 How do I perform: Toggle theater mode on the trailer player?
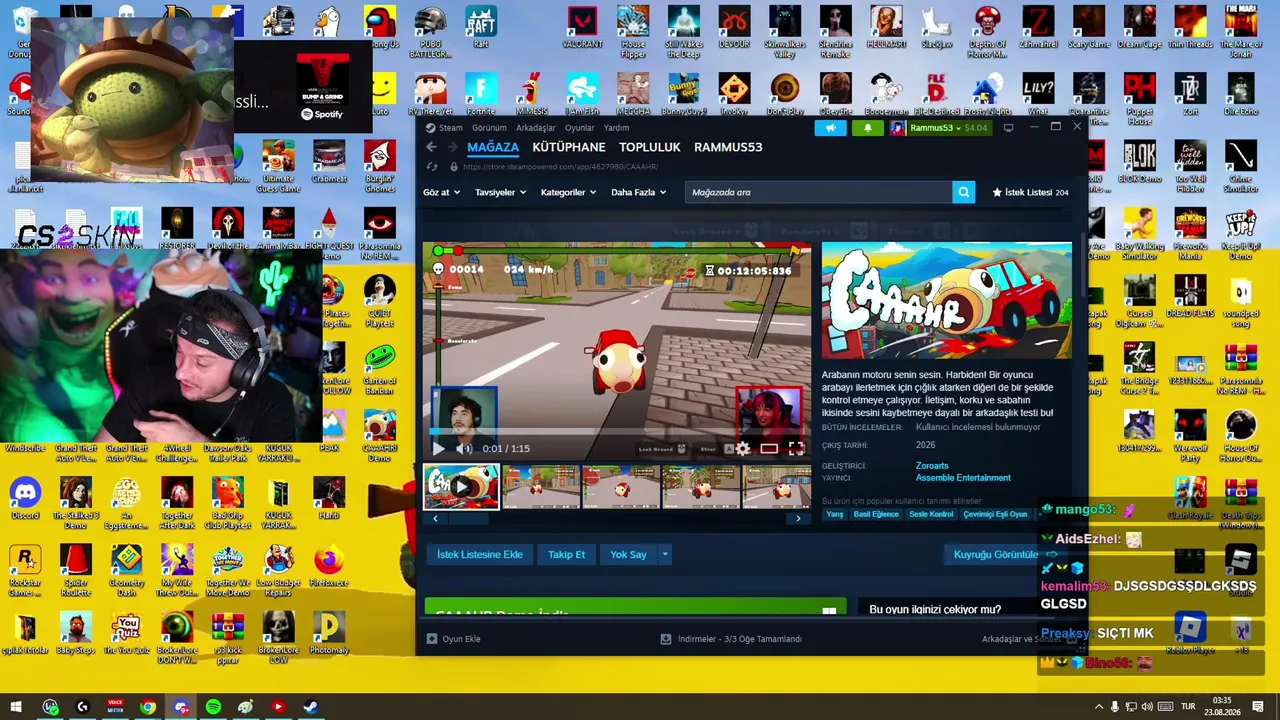point(769,449)
